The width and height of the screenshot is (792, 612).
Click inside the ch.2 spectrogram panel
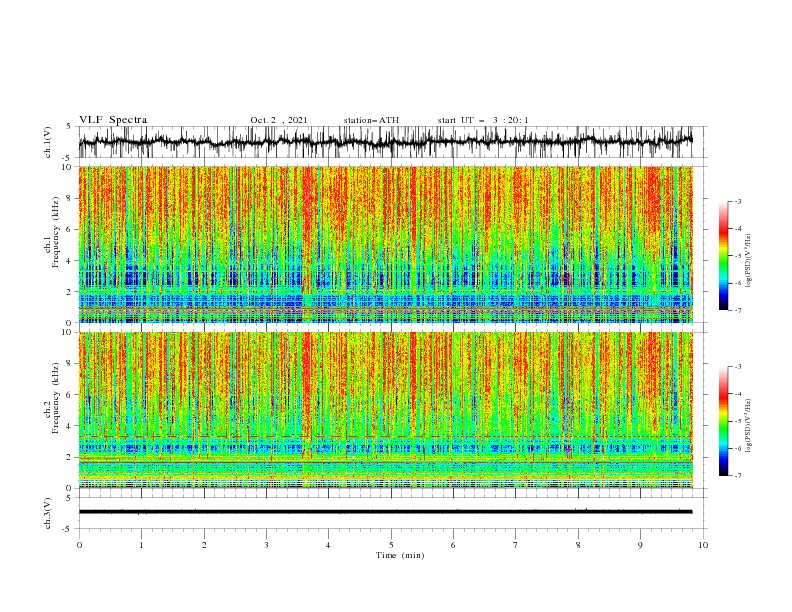[386, 410]
